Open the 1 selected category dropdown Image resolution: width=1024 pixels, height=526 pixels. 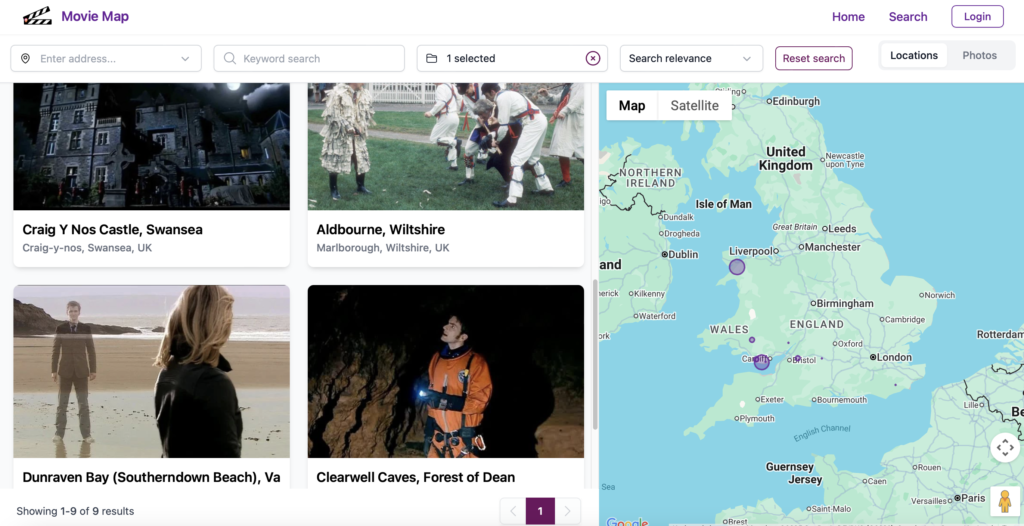pyautogui.click(x=505, y=59)
